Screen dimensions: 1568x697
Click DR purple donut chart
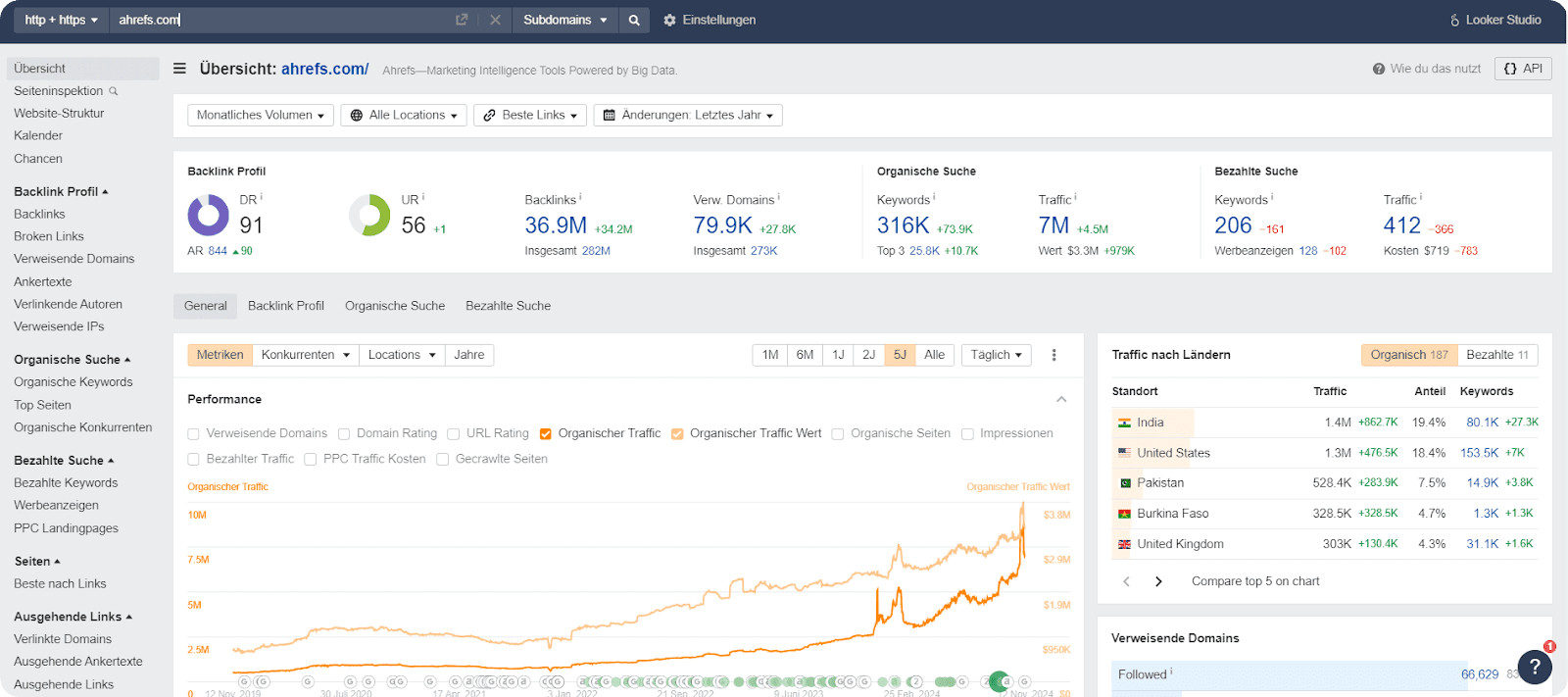coord(209,215)
